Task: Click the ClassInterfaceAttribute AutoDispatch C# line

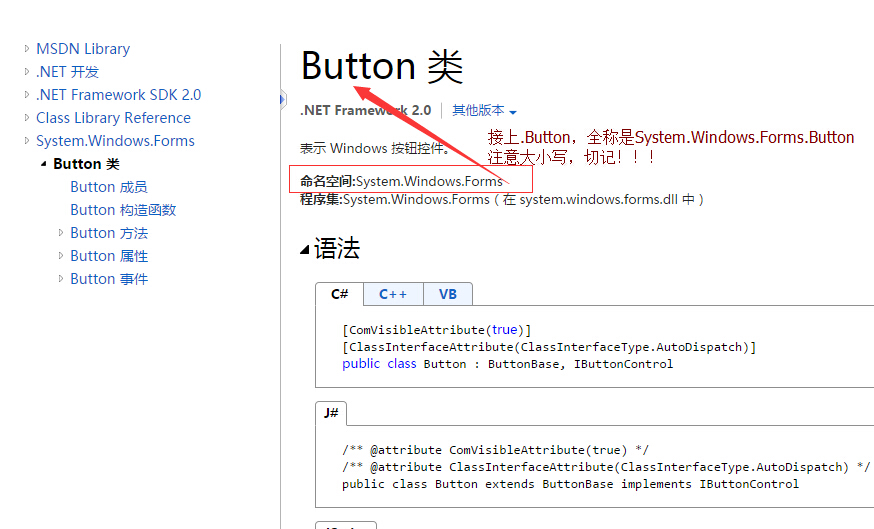Action: click(549, 347)
